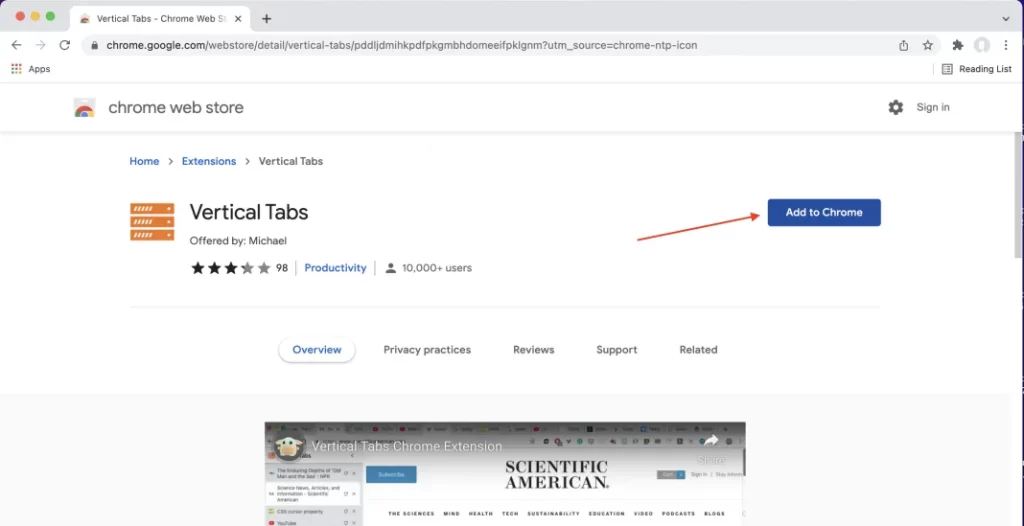Screen dimensions: 1024x526
Task: Switch to the Related tab
Action: 698,350
